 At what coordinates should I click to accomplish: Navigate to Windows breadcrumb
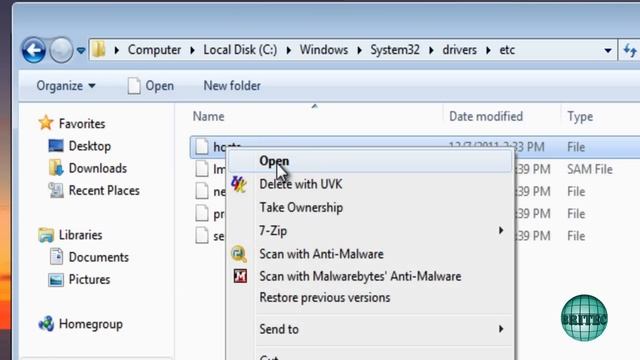click(324, 50)
